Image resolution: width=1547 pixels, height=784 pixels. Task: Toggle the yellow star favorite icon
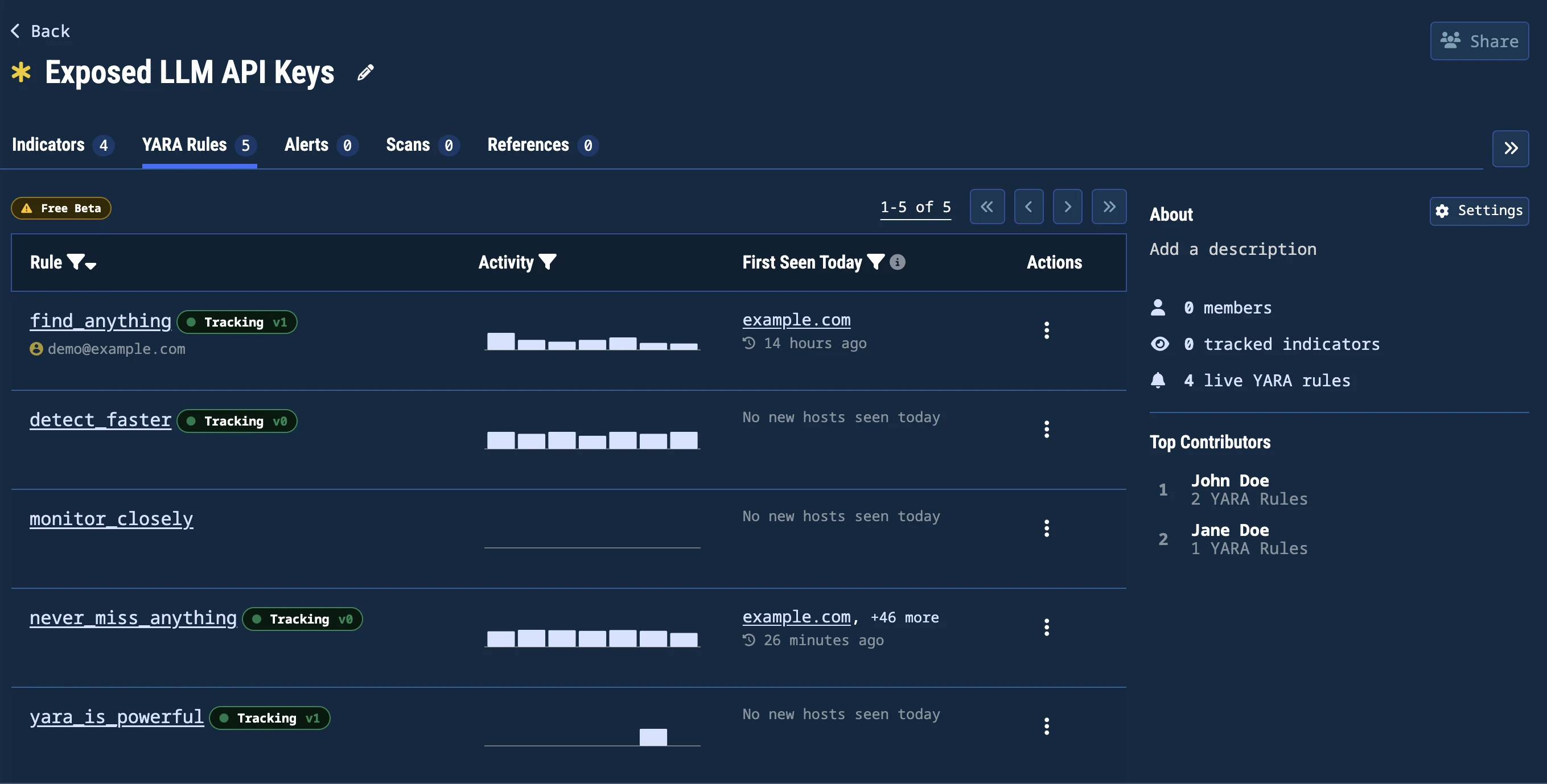tap(22, 73)
